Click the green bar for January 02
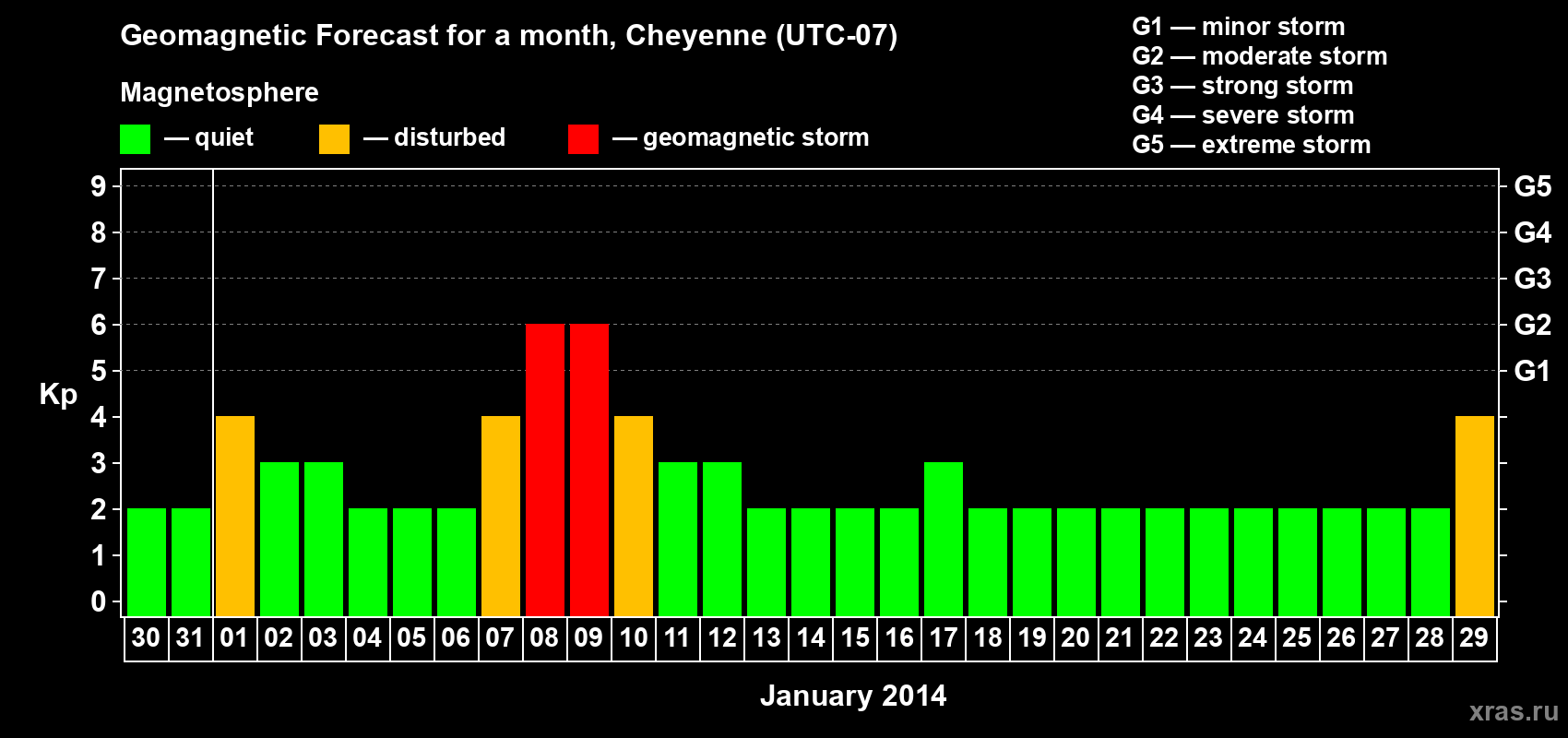This screenshot has width=1568, height=738. coord(279,540)
